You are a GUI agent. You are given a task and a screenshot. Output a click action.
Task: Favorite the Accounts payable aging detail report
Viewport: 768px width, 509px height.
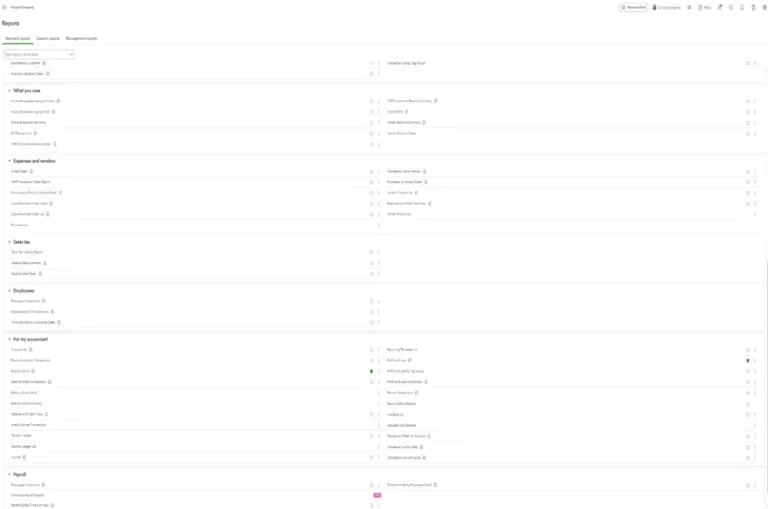[x=371, y=112]
